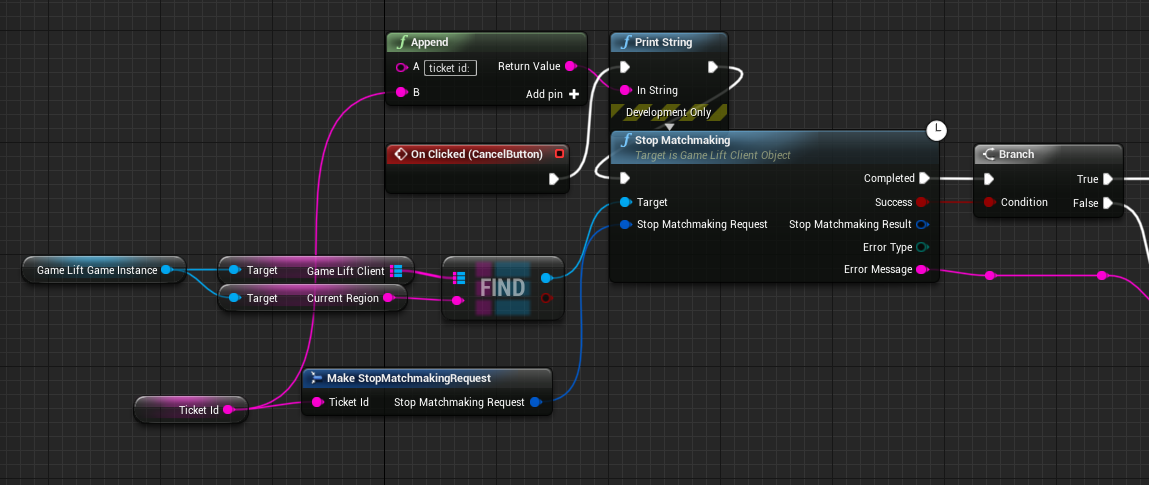Click the Completed exec output pin

click(924, 178)
